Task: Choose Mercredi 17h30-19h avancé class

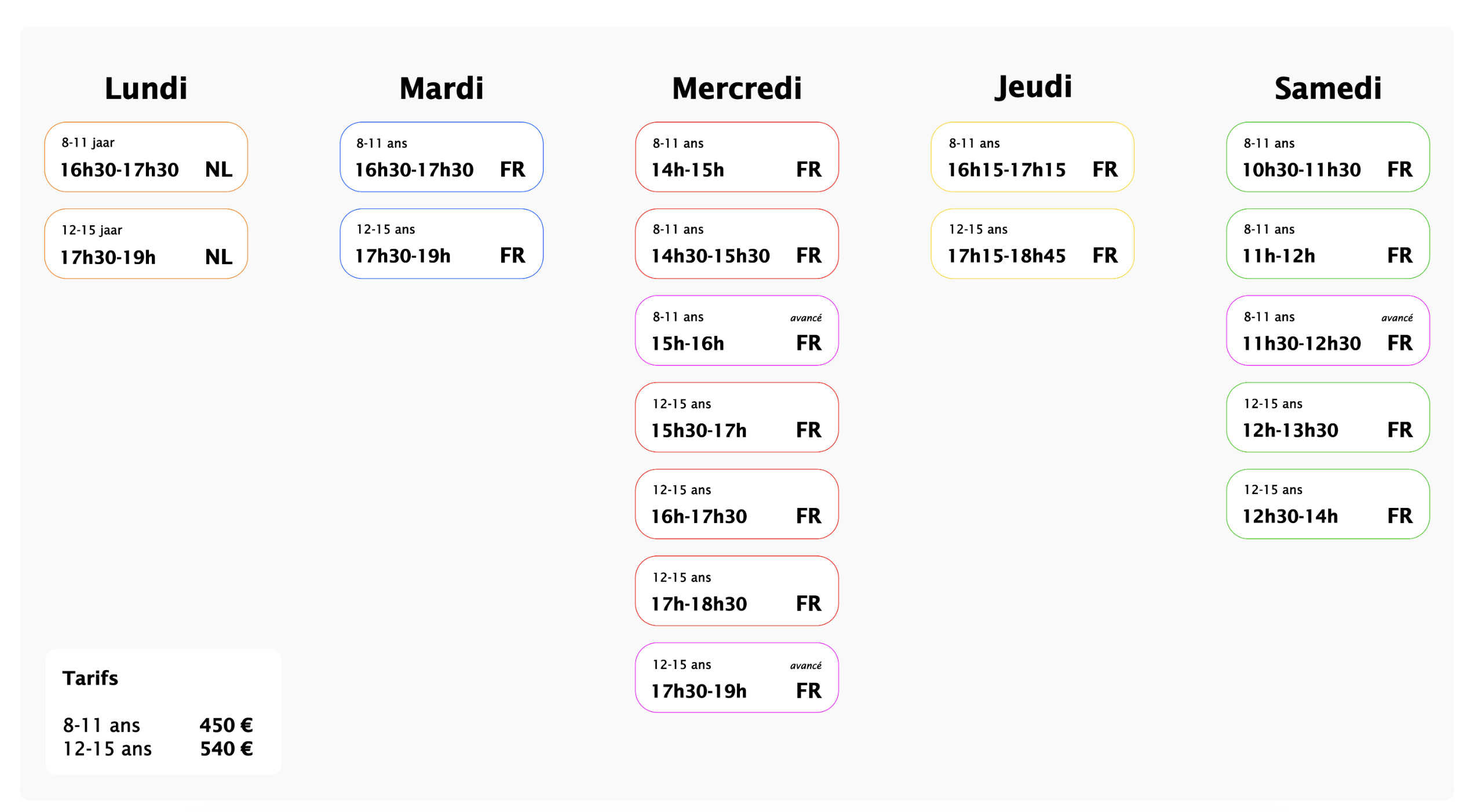Action: (736, 678)
